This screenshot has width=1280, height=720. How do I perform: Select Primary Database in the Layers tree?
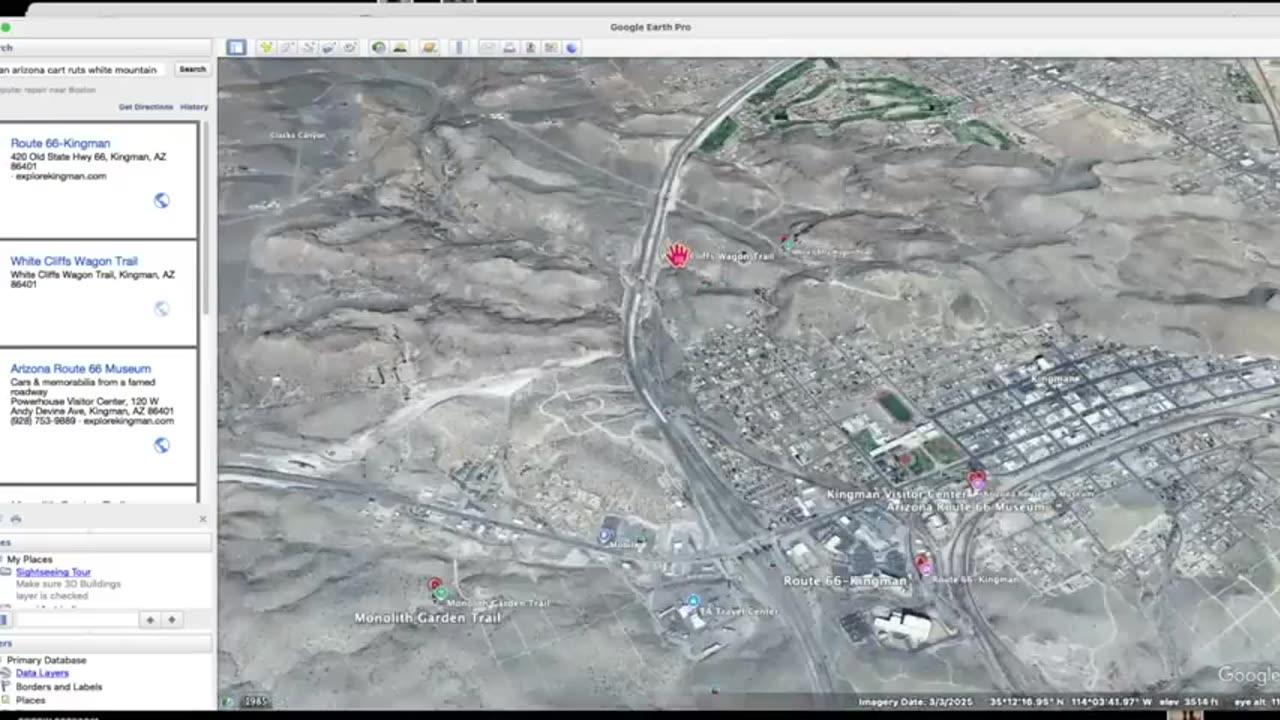pos(46,660)
